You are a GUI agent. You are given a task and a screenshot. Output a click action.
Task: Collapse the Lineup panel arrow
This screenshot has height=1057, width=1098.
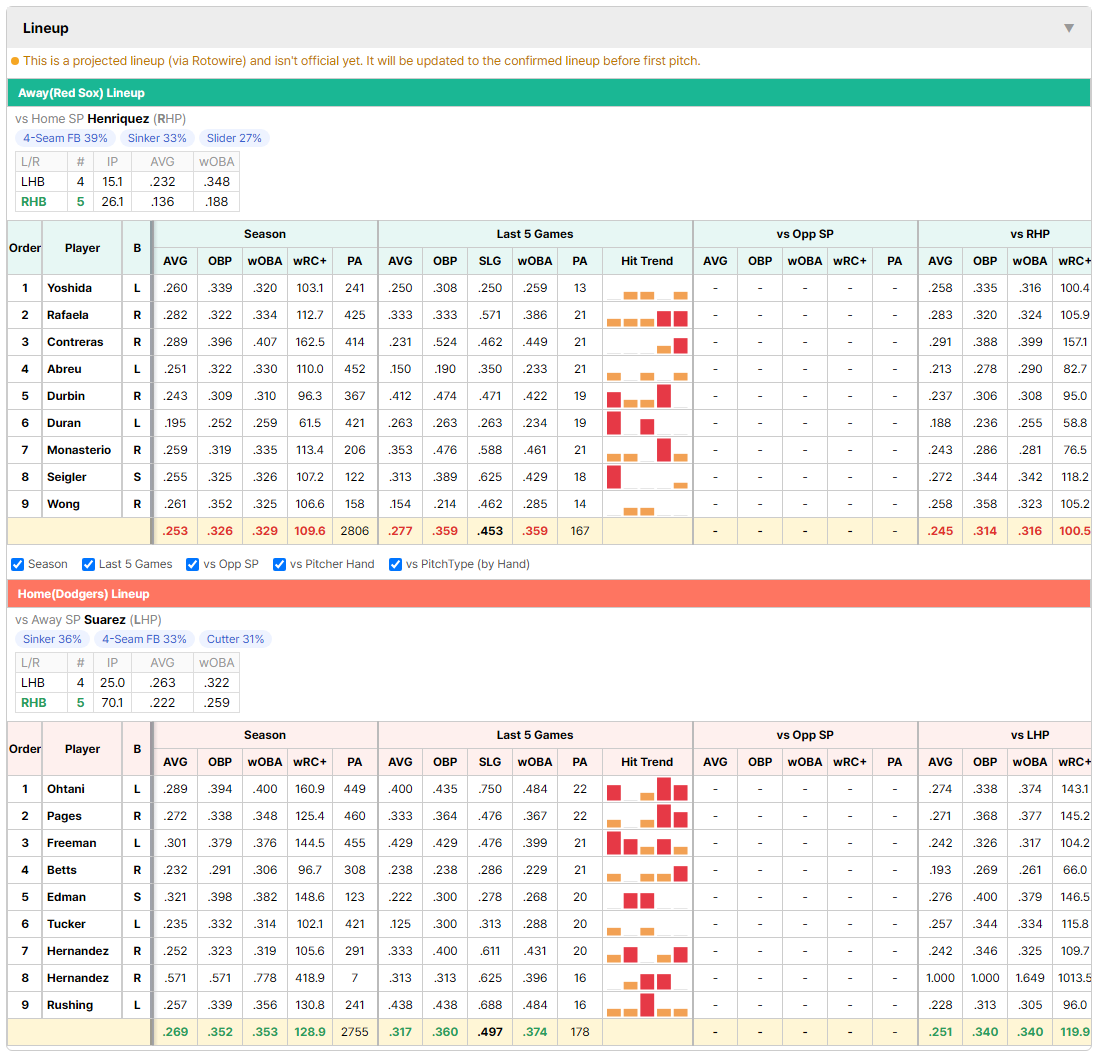point(1069,28)
